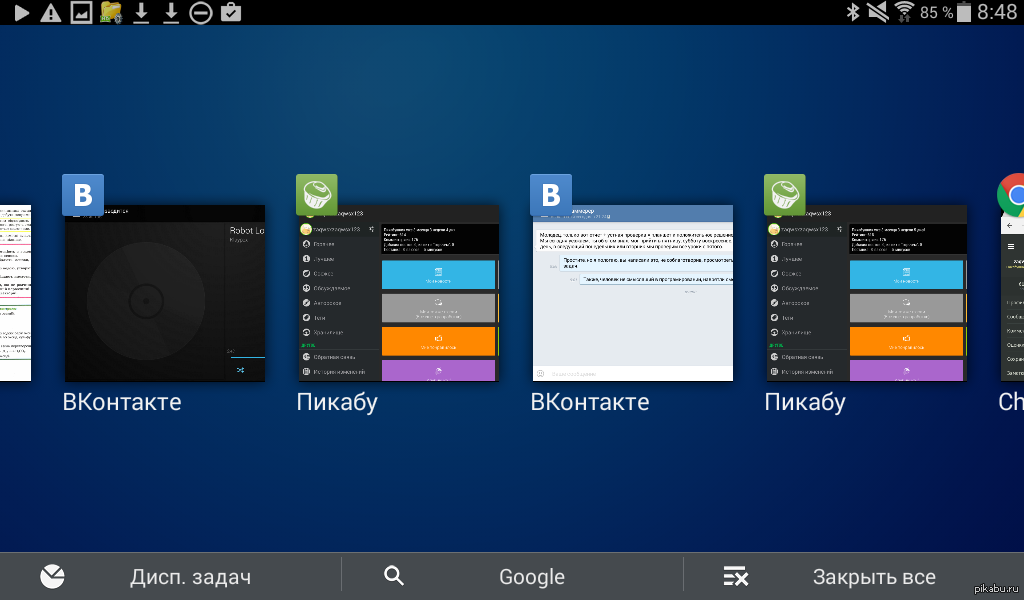The image size is (1024, 600).
Task: Tap the VK icon above the music player preview
Action: (83, 194)
